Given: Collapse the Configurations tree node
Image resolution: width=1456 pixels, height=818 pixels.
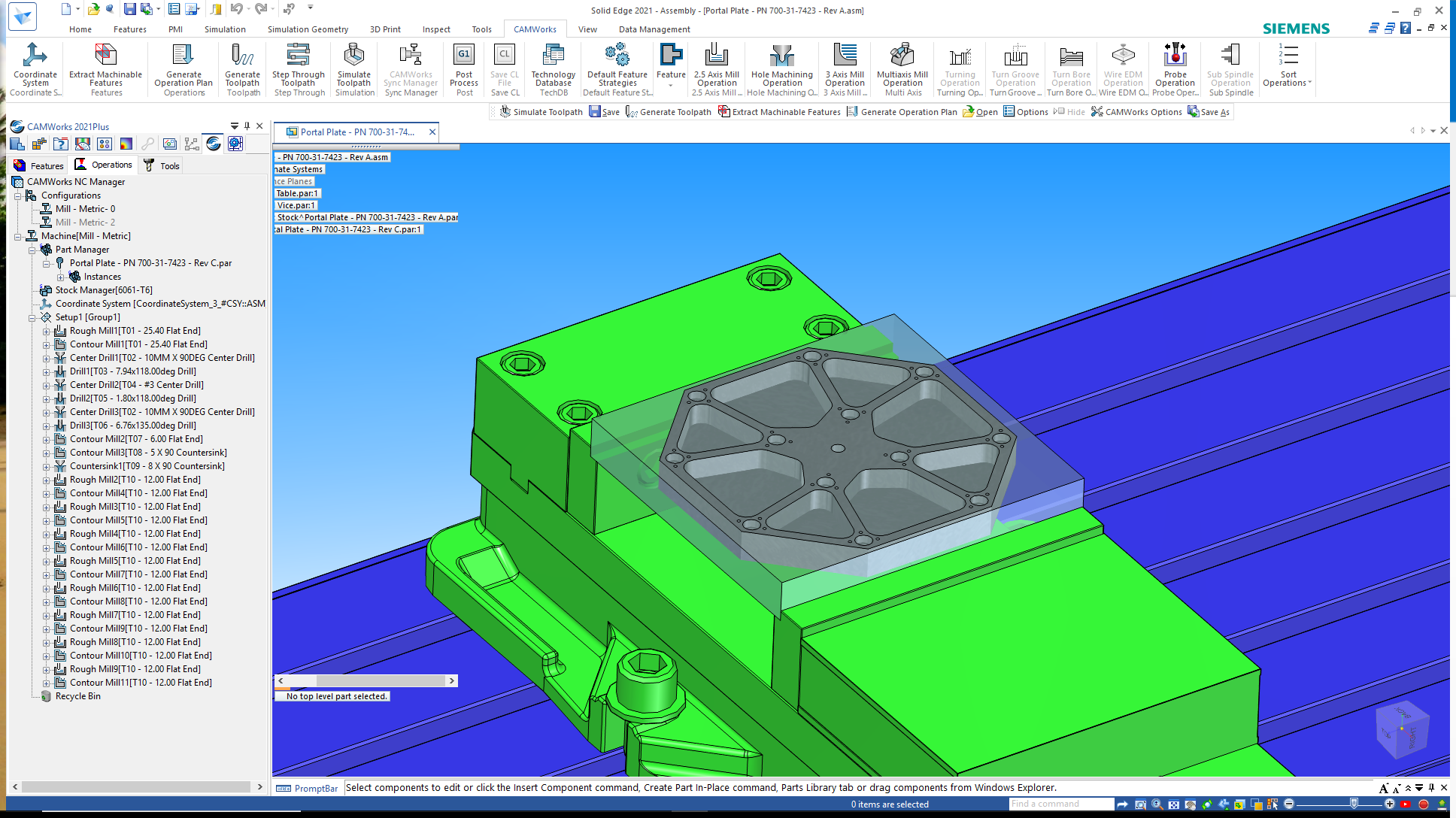Looking at the screenshot, I should pyautogui.click(x=17, y=195).
